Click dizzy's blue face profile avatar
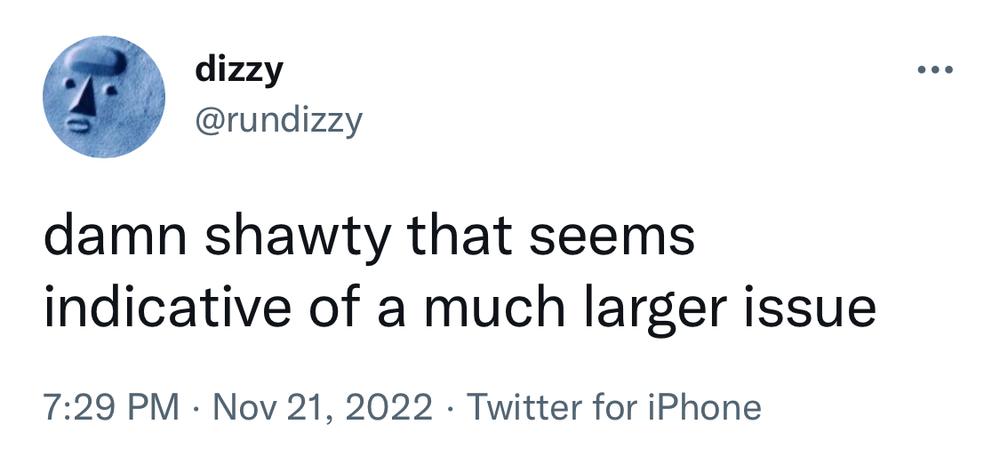The image size is (1000, 449). pos(104,97)
